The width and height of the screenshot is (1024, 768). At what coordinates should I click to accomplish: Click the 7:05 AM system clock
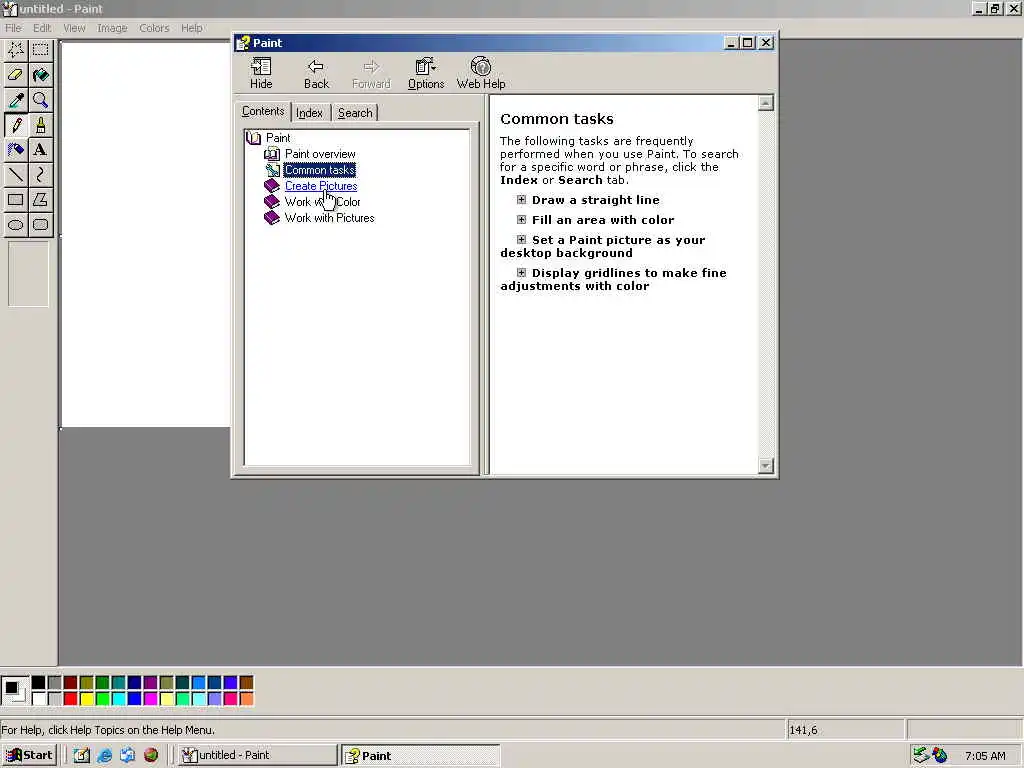click(x=985, y=756)
